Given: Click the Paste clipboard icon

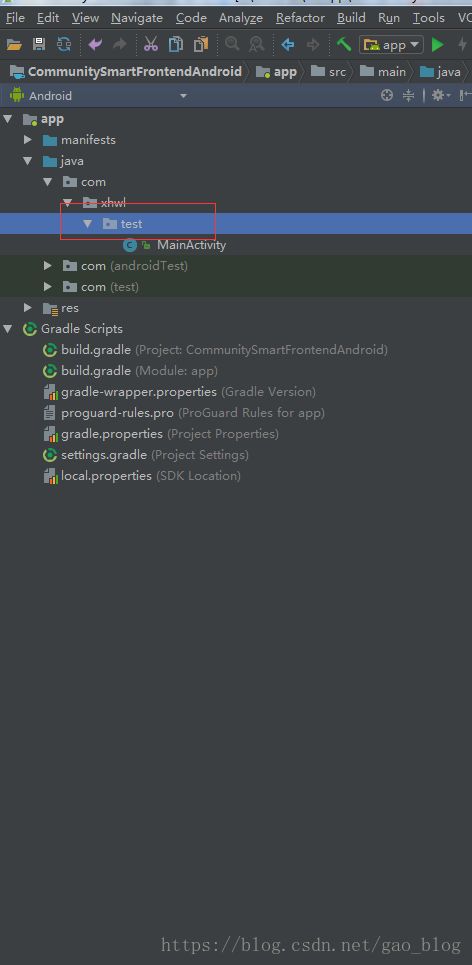Looking at the screenshot, I should 201,44.
